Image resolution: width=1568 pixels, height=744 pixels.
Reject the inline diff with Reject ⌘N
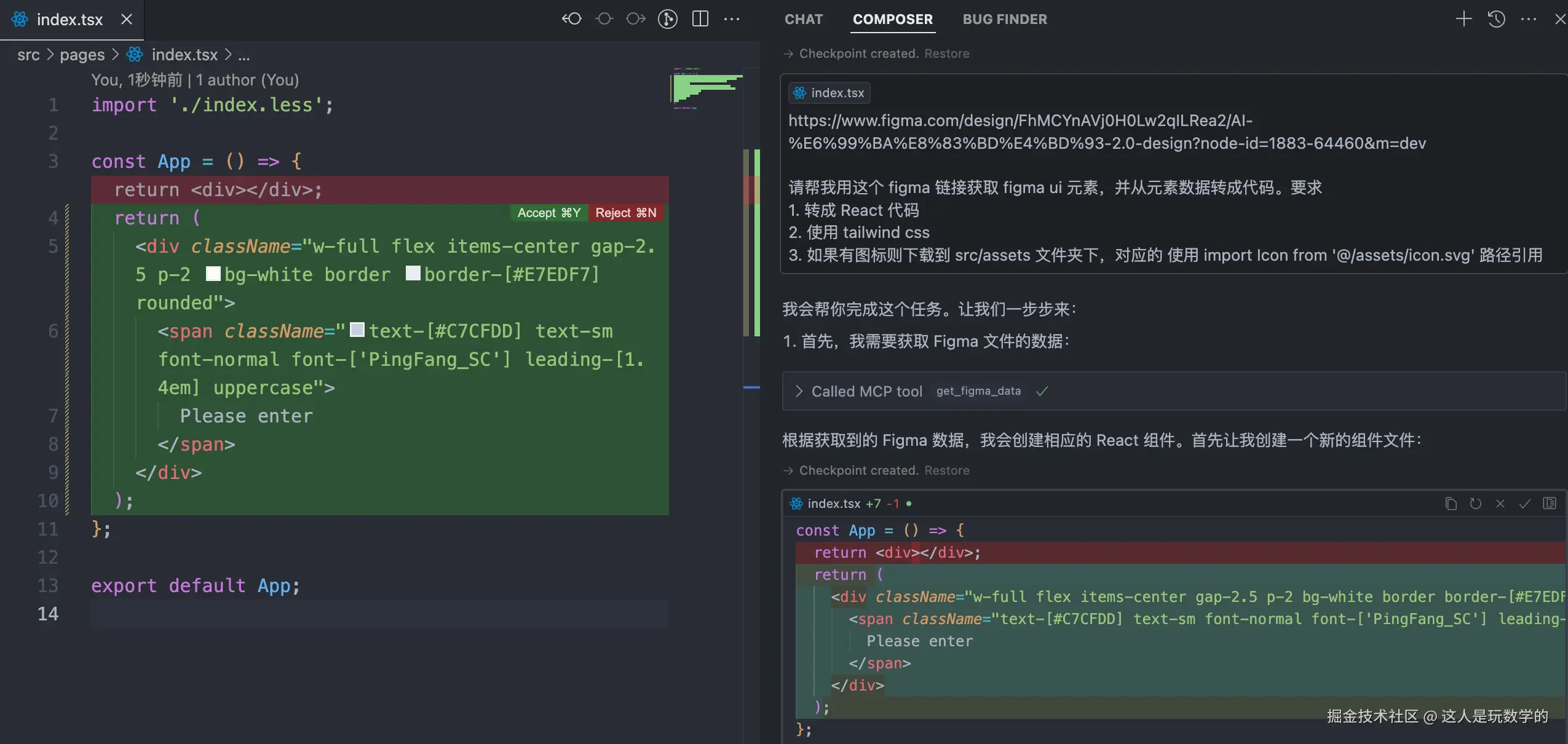click(626, 213)
